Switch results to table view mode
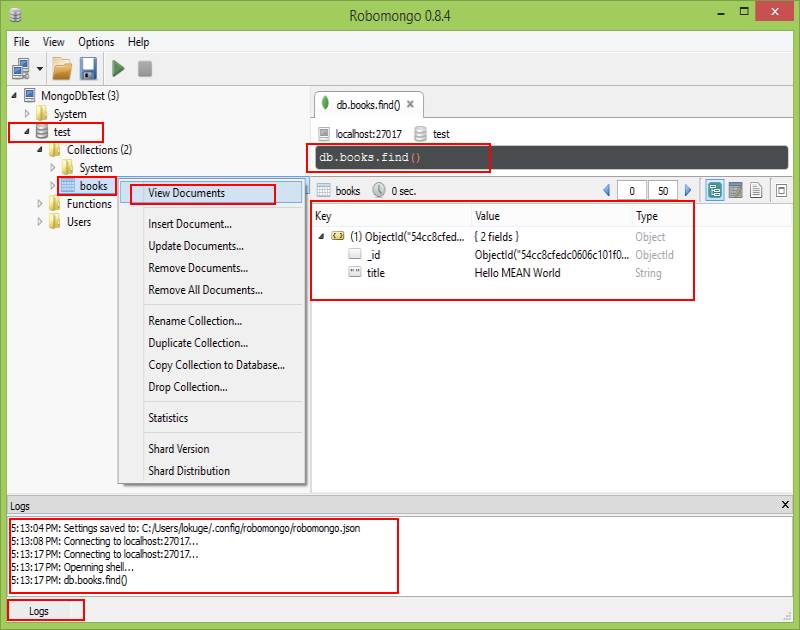 pos(735,191)
